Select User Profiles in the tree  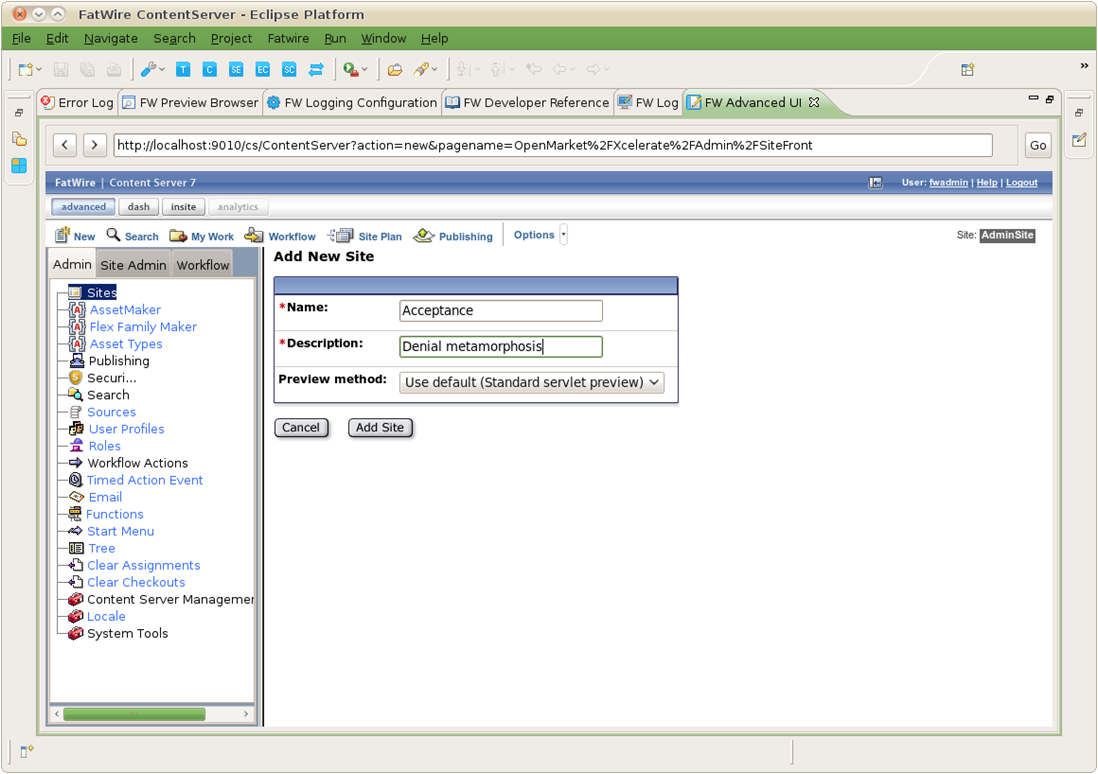127,429
